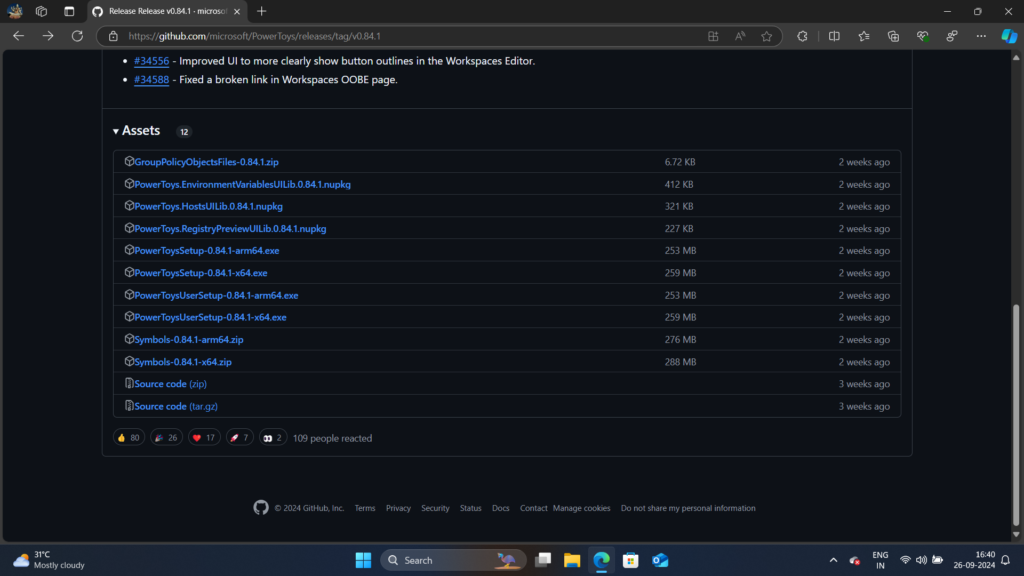Close the Release v0.84.1 tab

tap(237, 11)
